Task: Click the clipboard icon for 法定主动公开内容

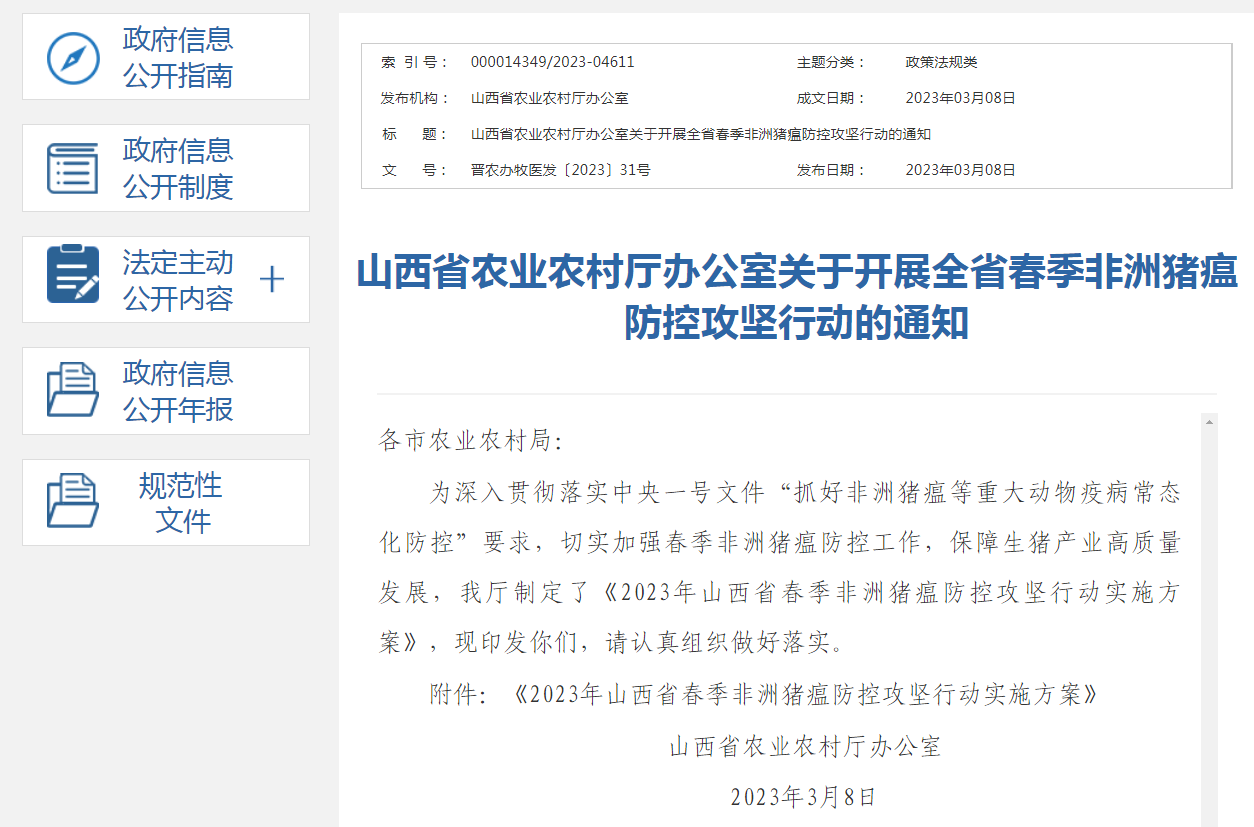Action: point(73,275)
